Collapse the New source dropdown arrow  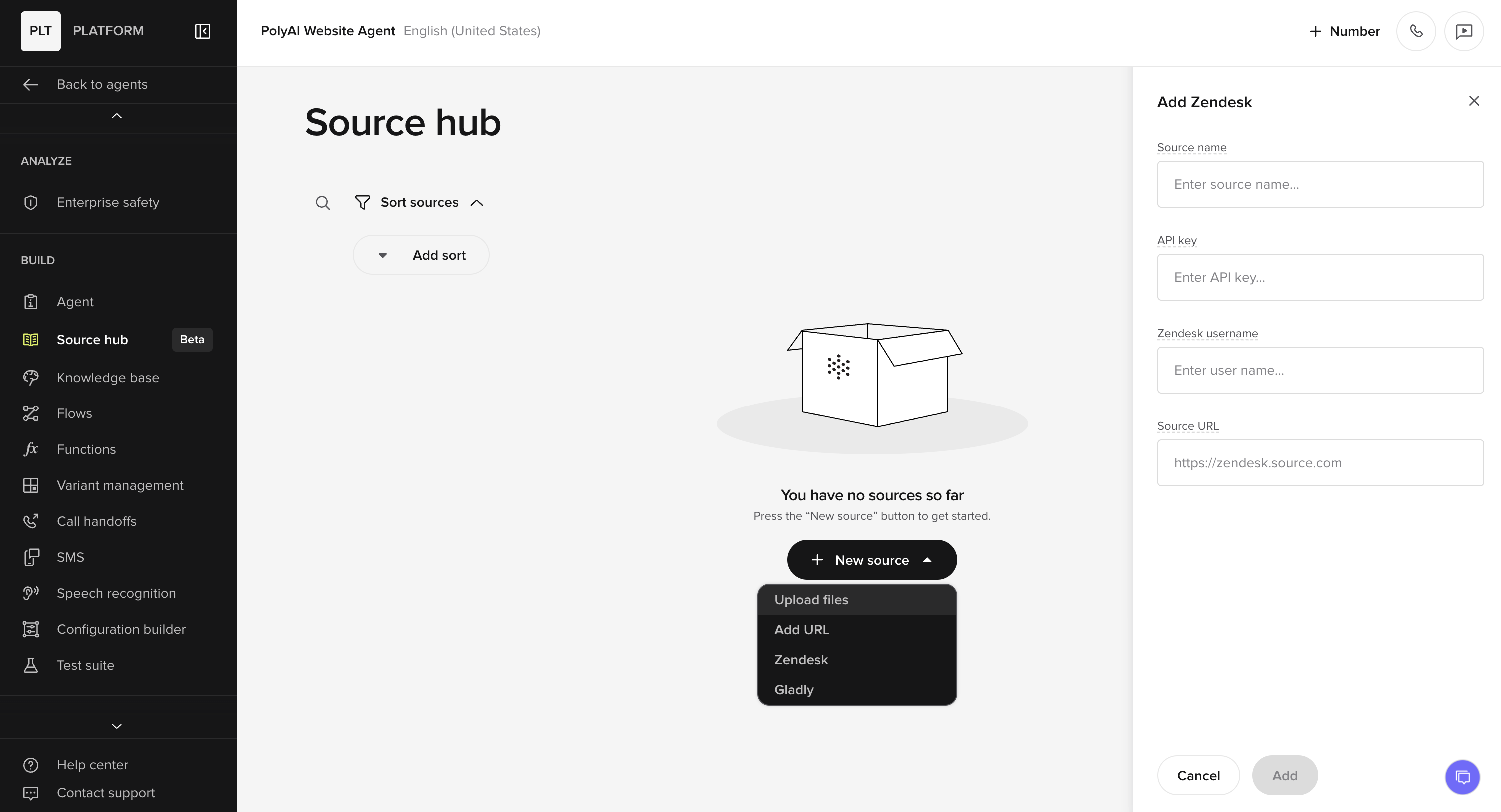click(x=928, y=560)
